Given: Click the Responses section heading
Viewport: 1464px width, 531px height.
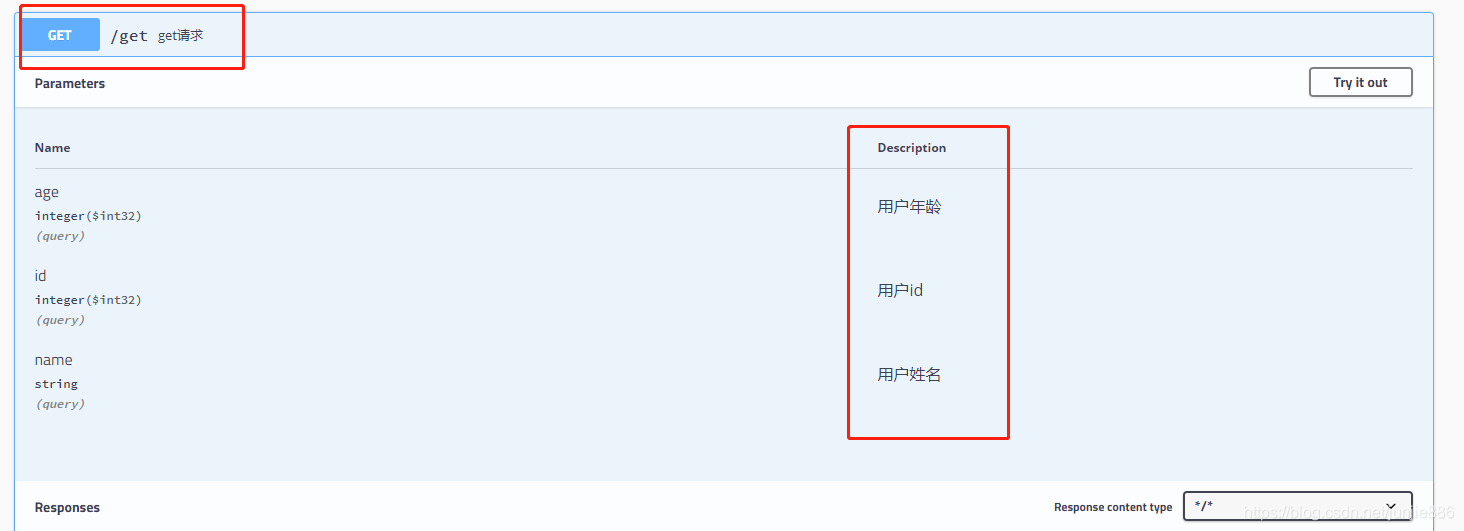Looking at the screenshot, I should tap(67, 507).
